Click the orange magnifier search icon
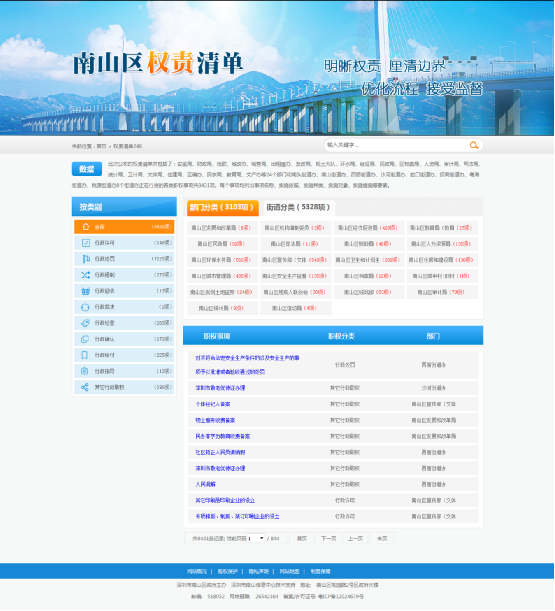 [x=474, y=145]
